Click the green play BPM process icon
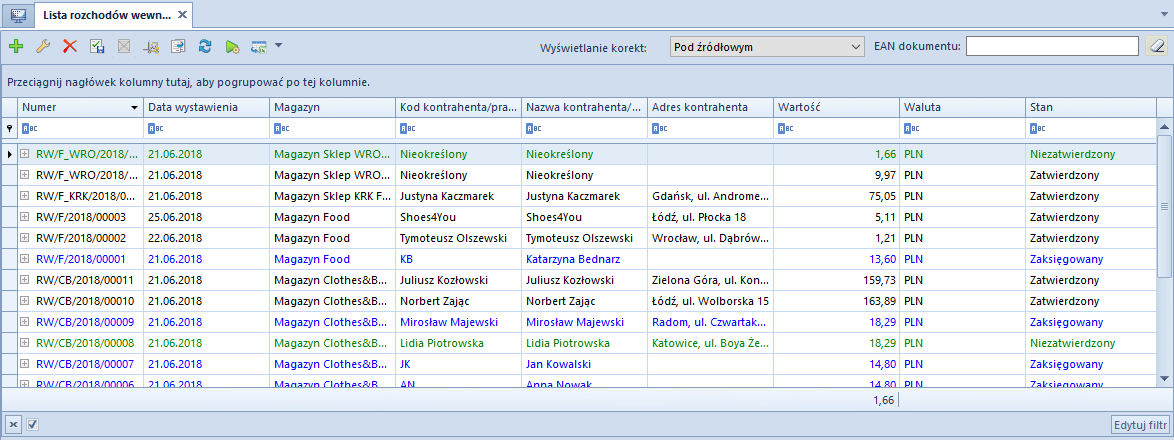 [231, 46]
